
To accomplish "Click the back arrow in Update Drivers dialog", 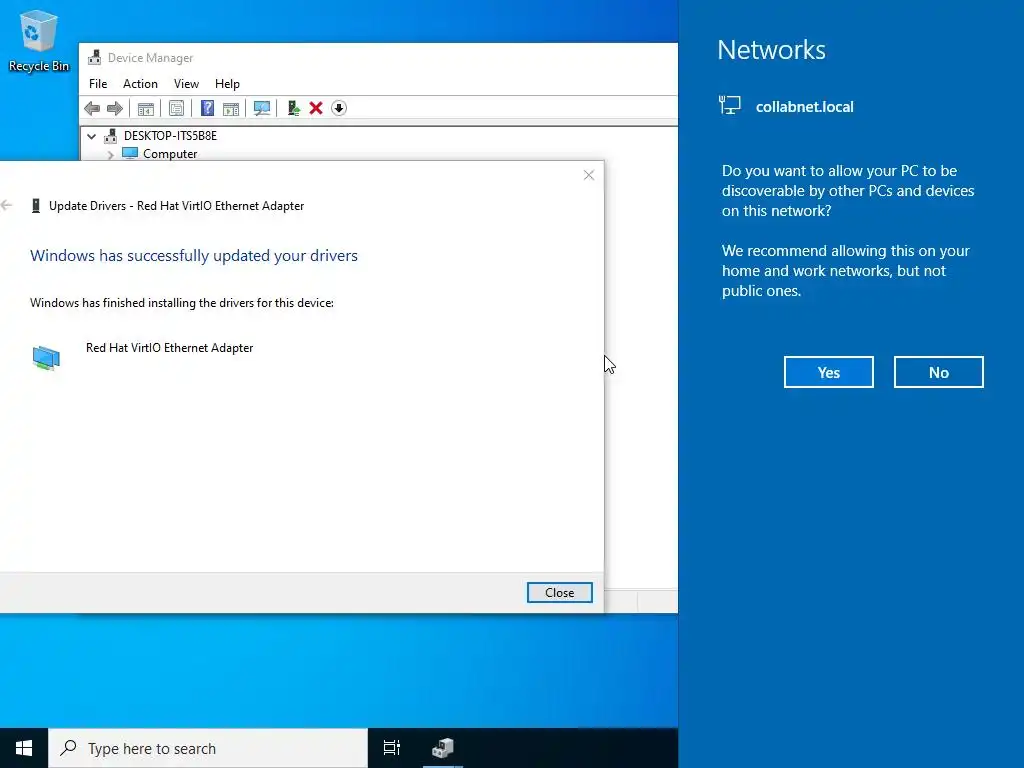I will (x=7, y=206).
